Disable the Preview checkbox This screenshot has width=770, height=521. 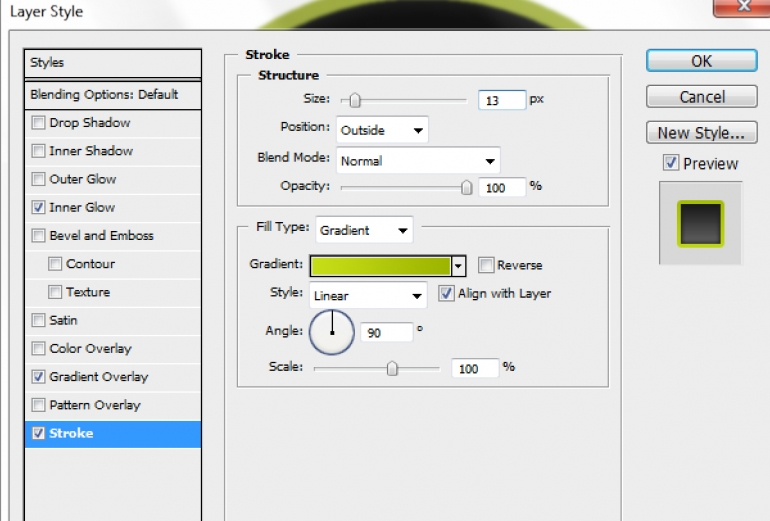pyautogui.click(x=671, y=163)
